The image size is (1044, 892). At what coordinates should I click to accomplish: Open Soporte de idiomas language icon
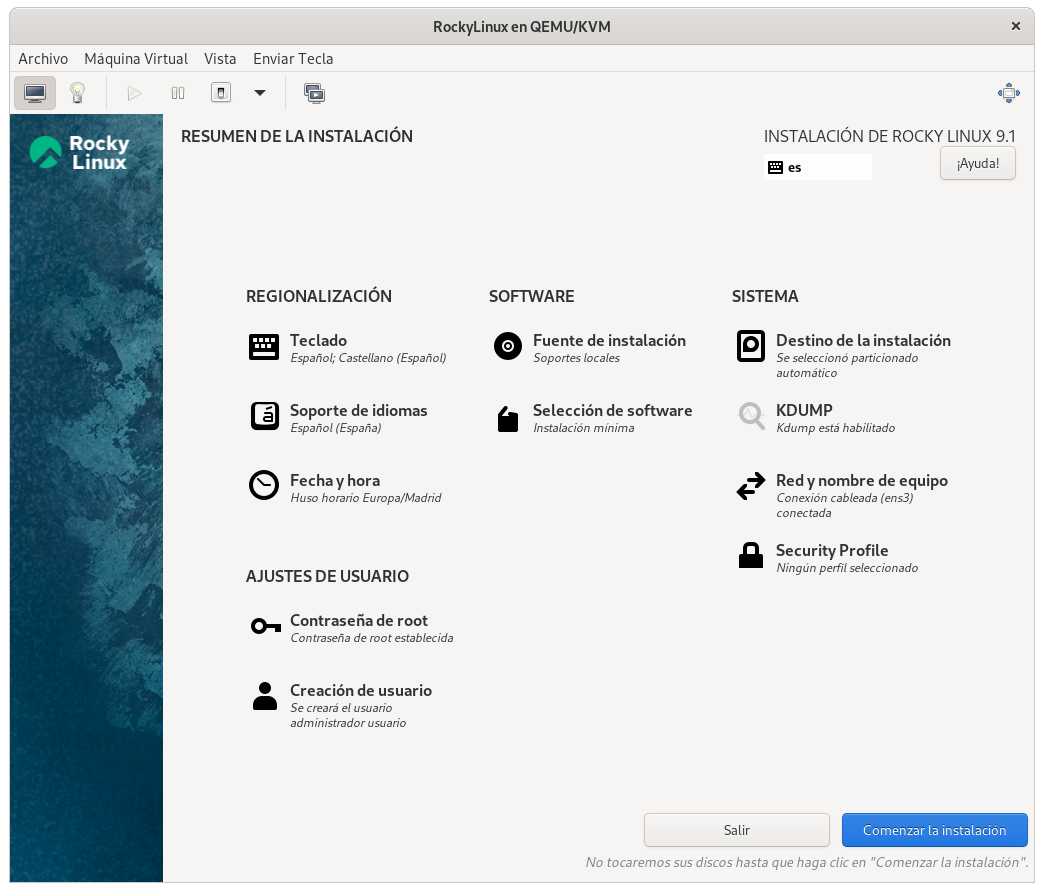point(264,416)
